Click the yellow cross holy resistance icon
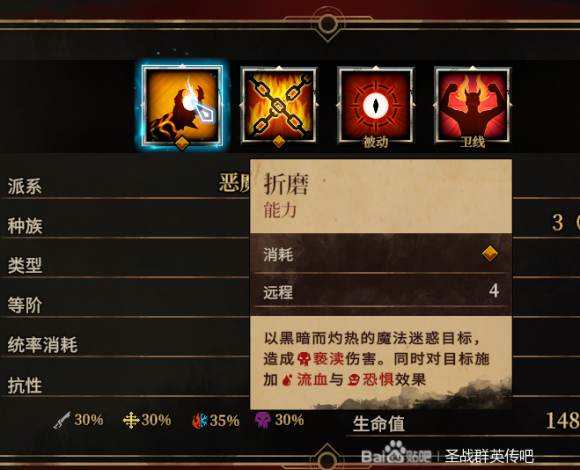580x470 pixels. point(131,420)
